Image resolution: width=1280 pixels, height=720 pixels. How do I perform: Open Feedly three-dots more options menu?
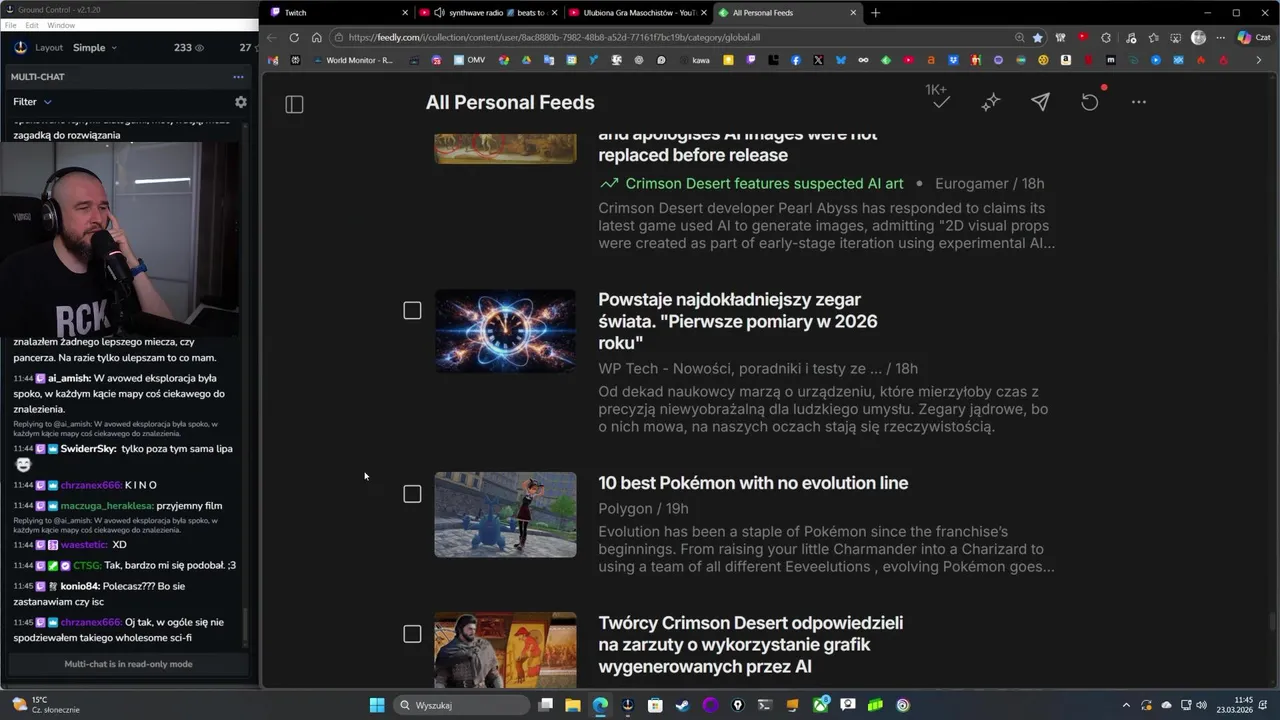click(x=1139, y=102)
